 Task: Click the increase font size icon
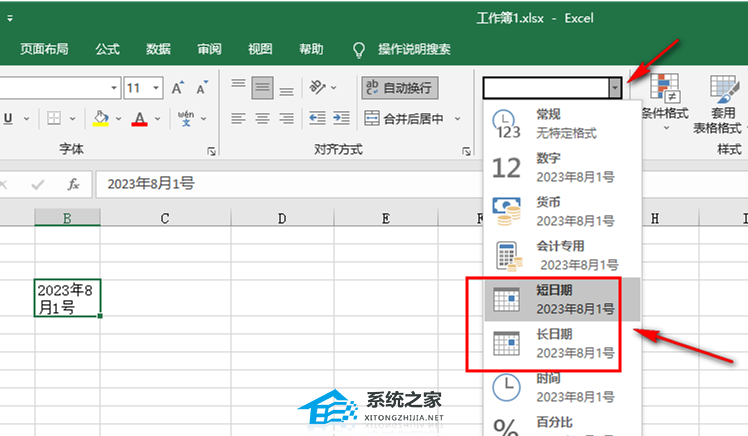178,88
